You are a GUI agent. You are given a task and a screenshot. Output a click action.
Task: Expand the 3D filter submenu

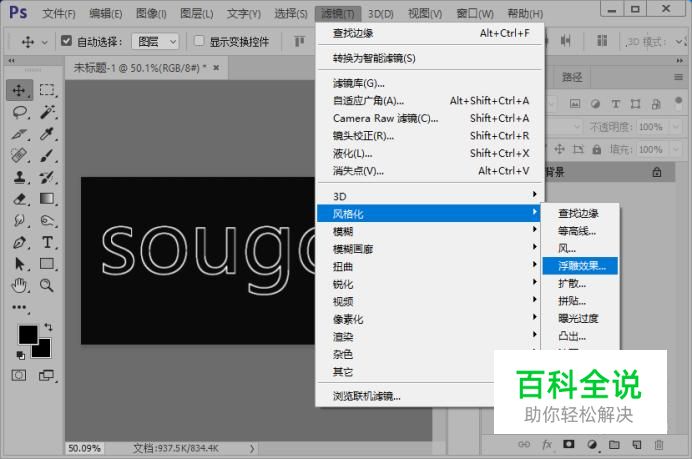pyautogui.click(x=429, y=196)
